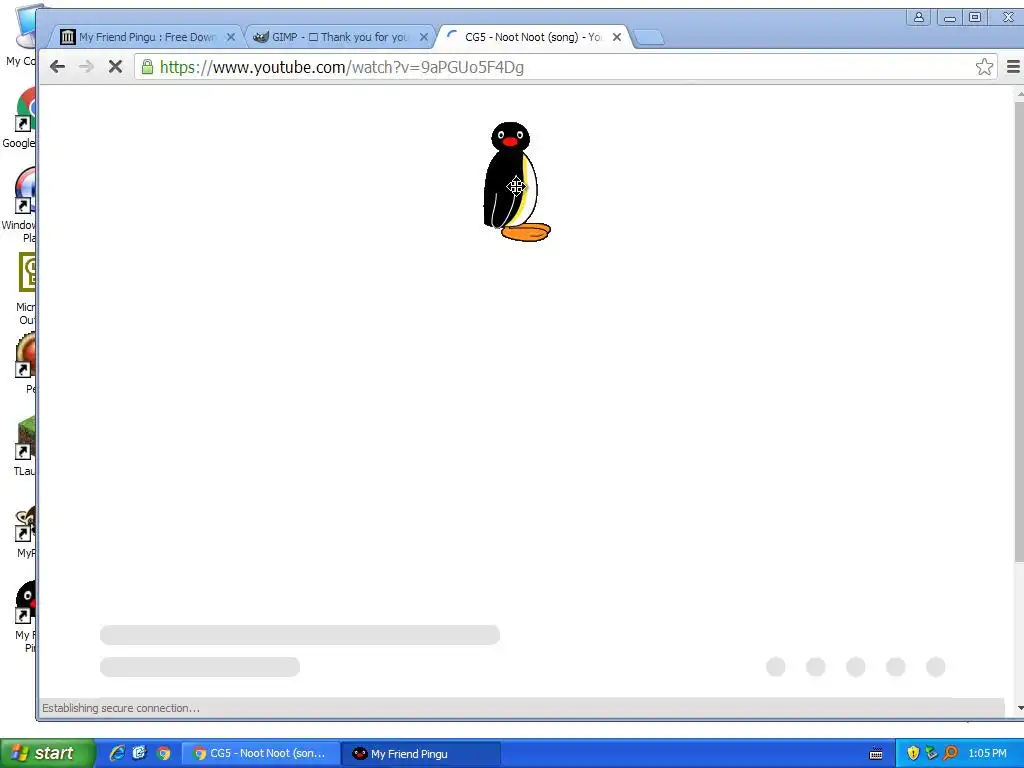
Task: Select the CG5 - Noot Noot (song) tab
Action: [x=532, y=37]
